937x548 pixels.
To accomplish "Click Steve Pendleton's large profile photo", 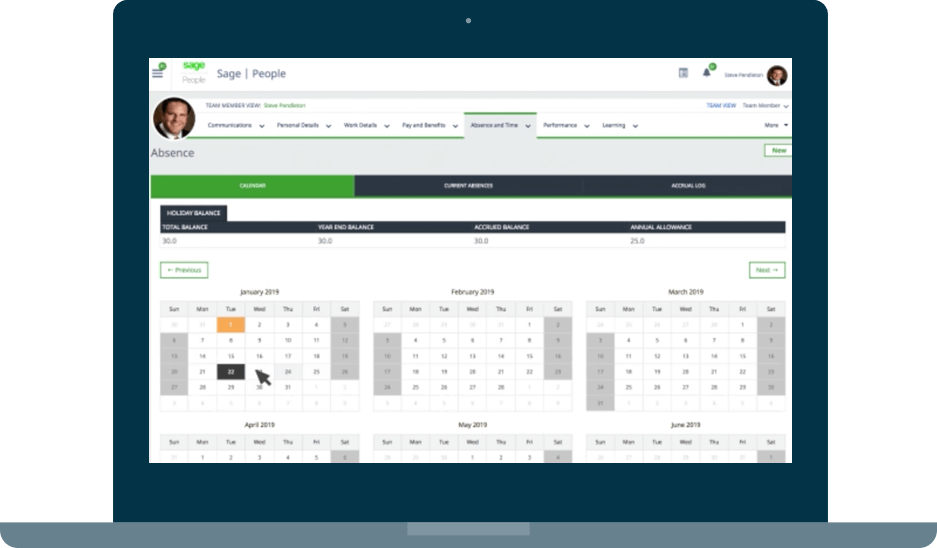I will coord(173,118).
